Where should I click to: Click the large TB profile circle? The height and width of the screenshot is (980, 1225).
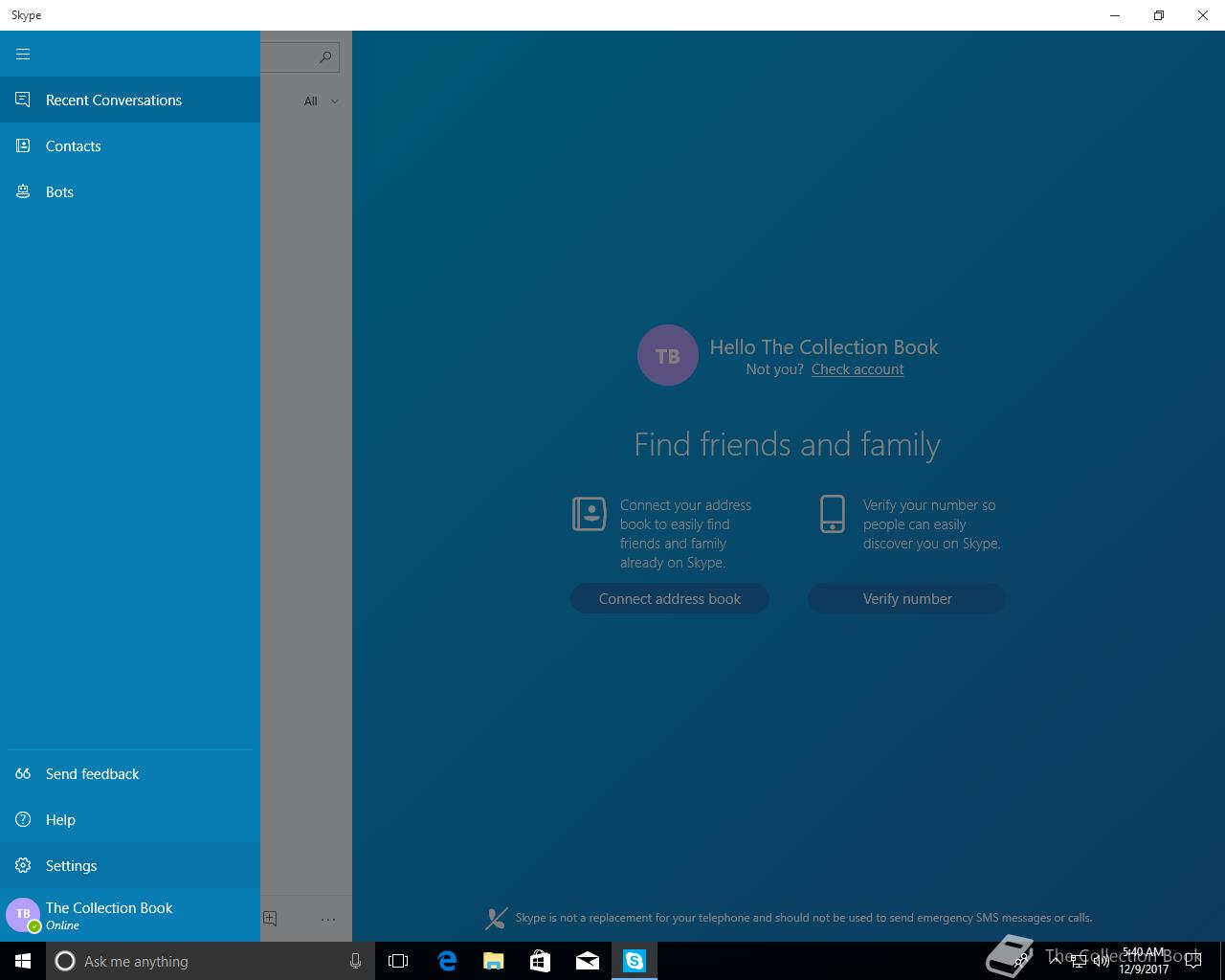click(668, 355)
